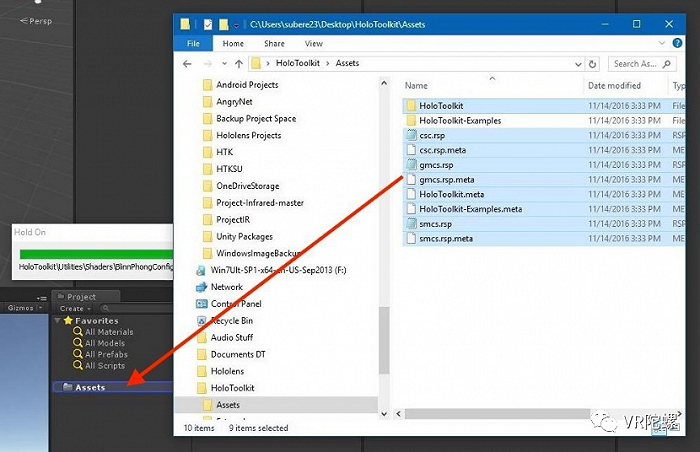Open the recent locations dropdown arrow
The width and height of the screenshot is (700, 452).
[x=224, y=64]
